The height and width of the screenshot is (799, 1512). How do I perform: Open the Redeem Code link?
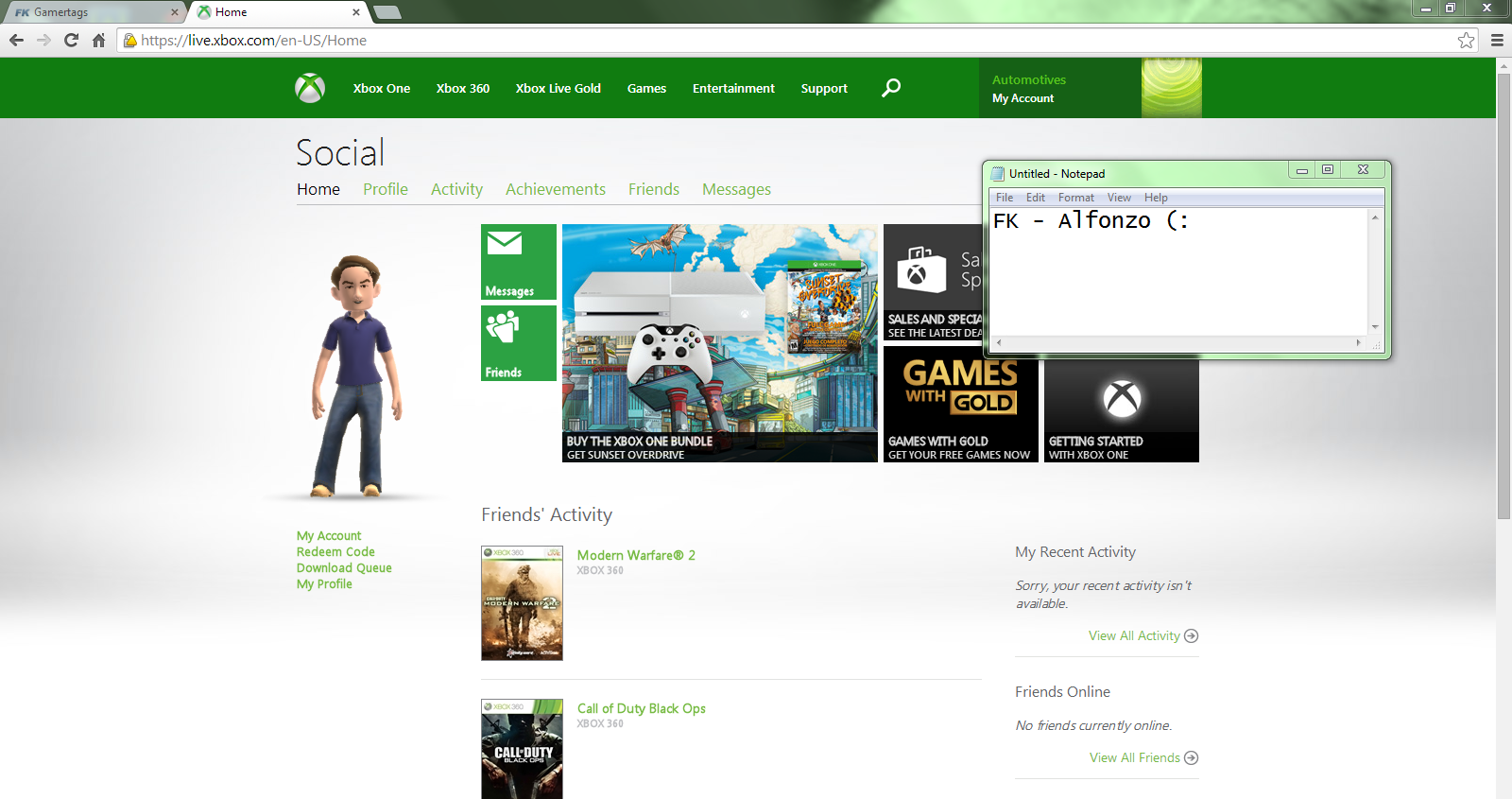(335, 552)
